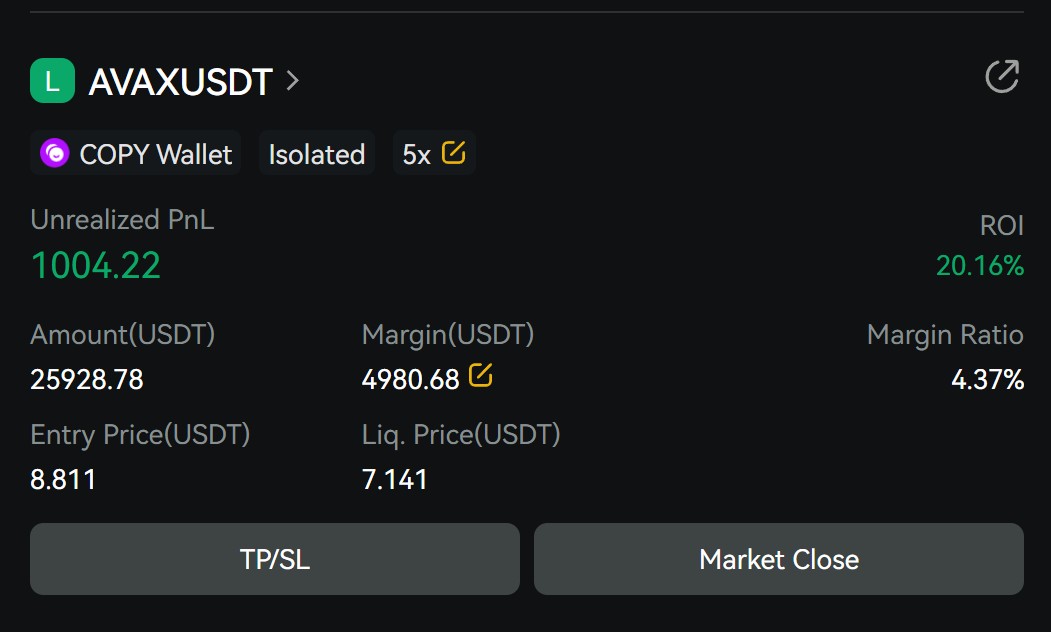Image resolution: width=1051 pixels, height=632 pixels.
Task: Click the Margin Ratio value 4.37%
Action: (987, 380)
